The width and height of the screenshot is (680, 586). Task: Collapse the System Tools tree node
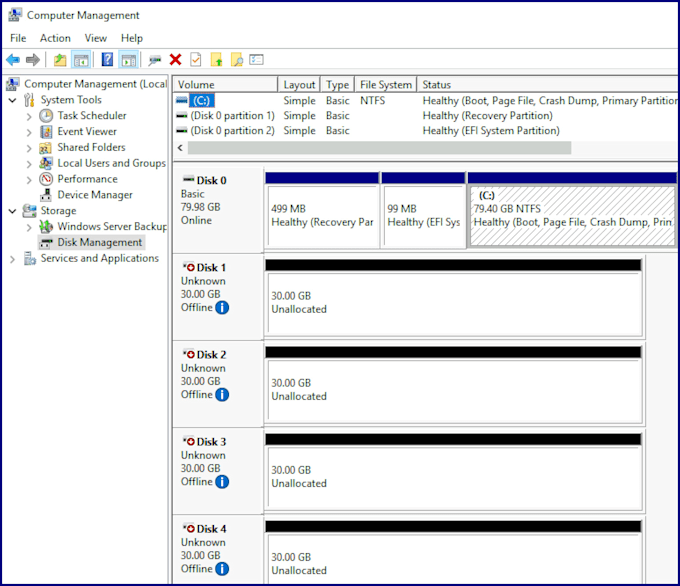[x=13, y=100]
